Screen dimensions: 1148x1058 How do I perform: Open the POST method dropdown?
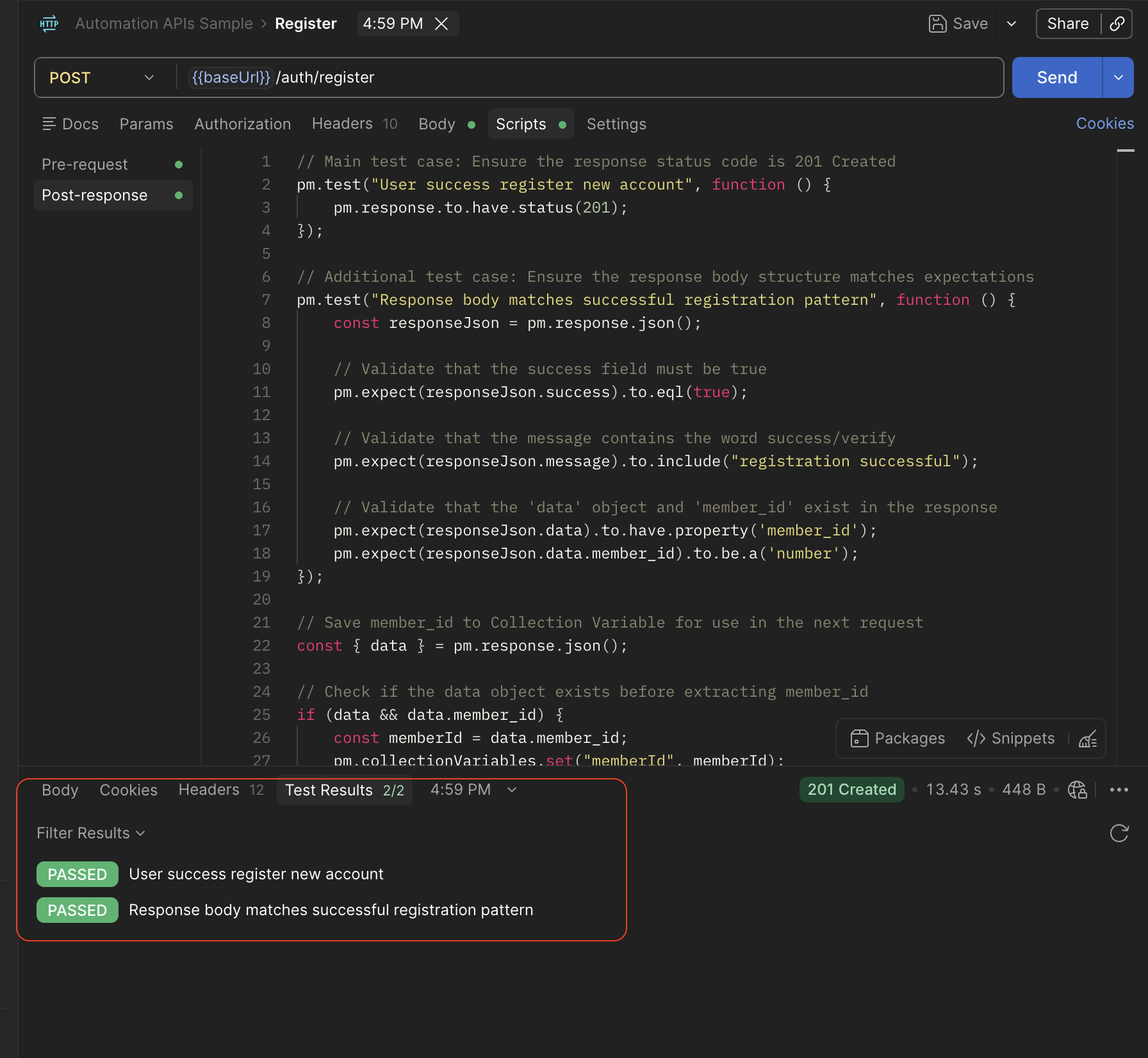(102, 77)
